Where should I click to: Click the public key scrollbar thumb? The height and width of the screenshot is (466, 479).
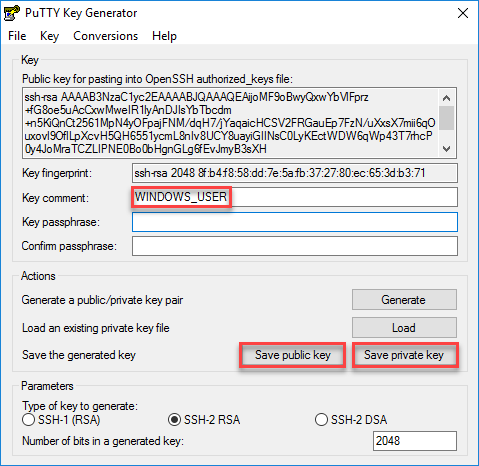[447, 118]
